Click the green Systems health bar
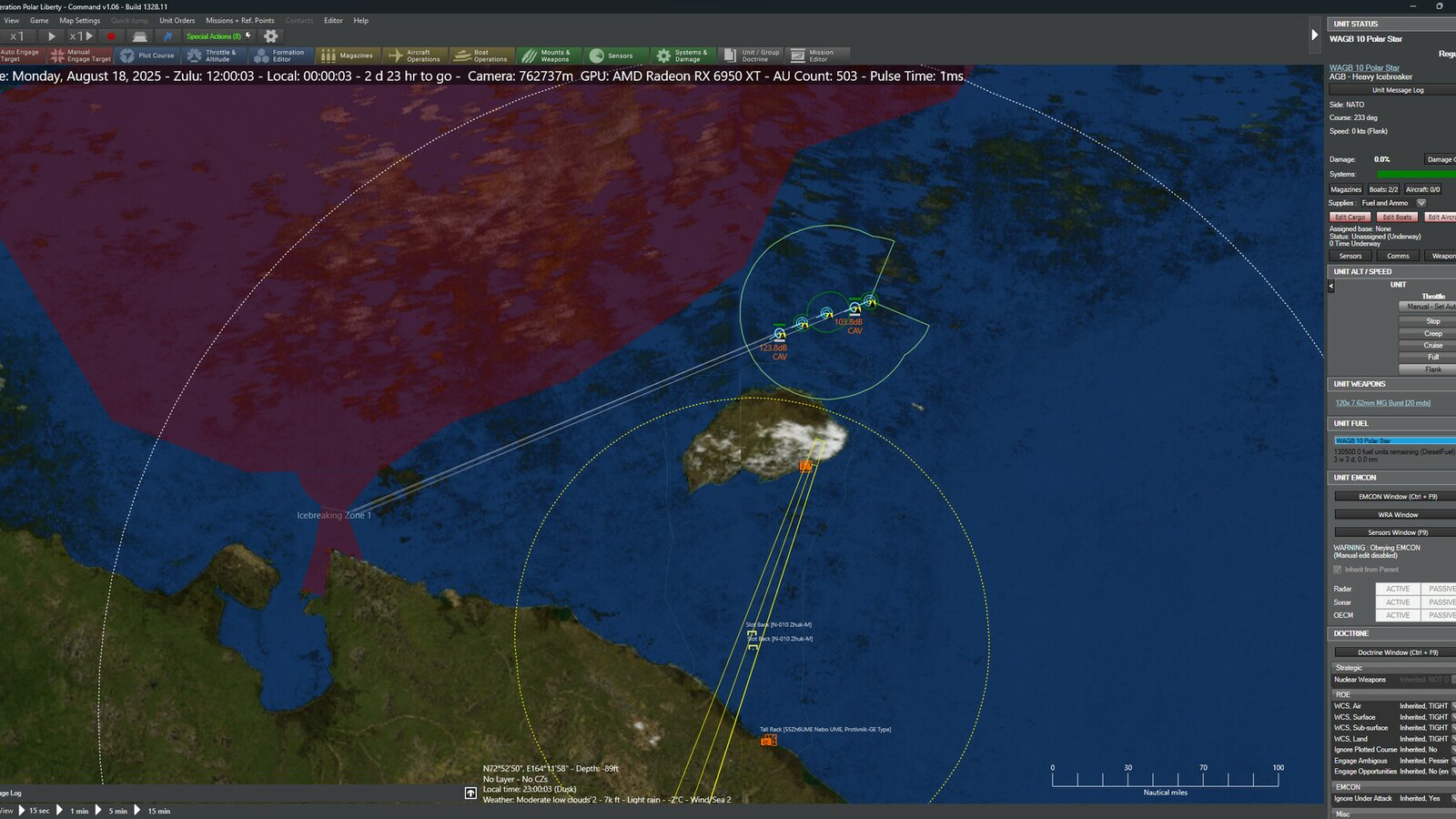Screen dimensions: 1456x819 click(1416, 173)
